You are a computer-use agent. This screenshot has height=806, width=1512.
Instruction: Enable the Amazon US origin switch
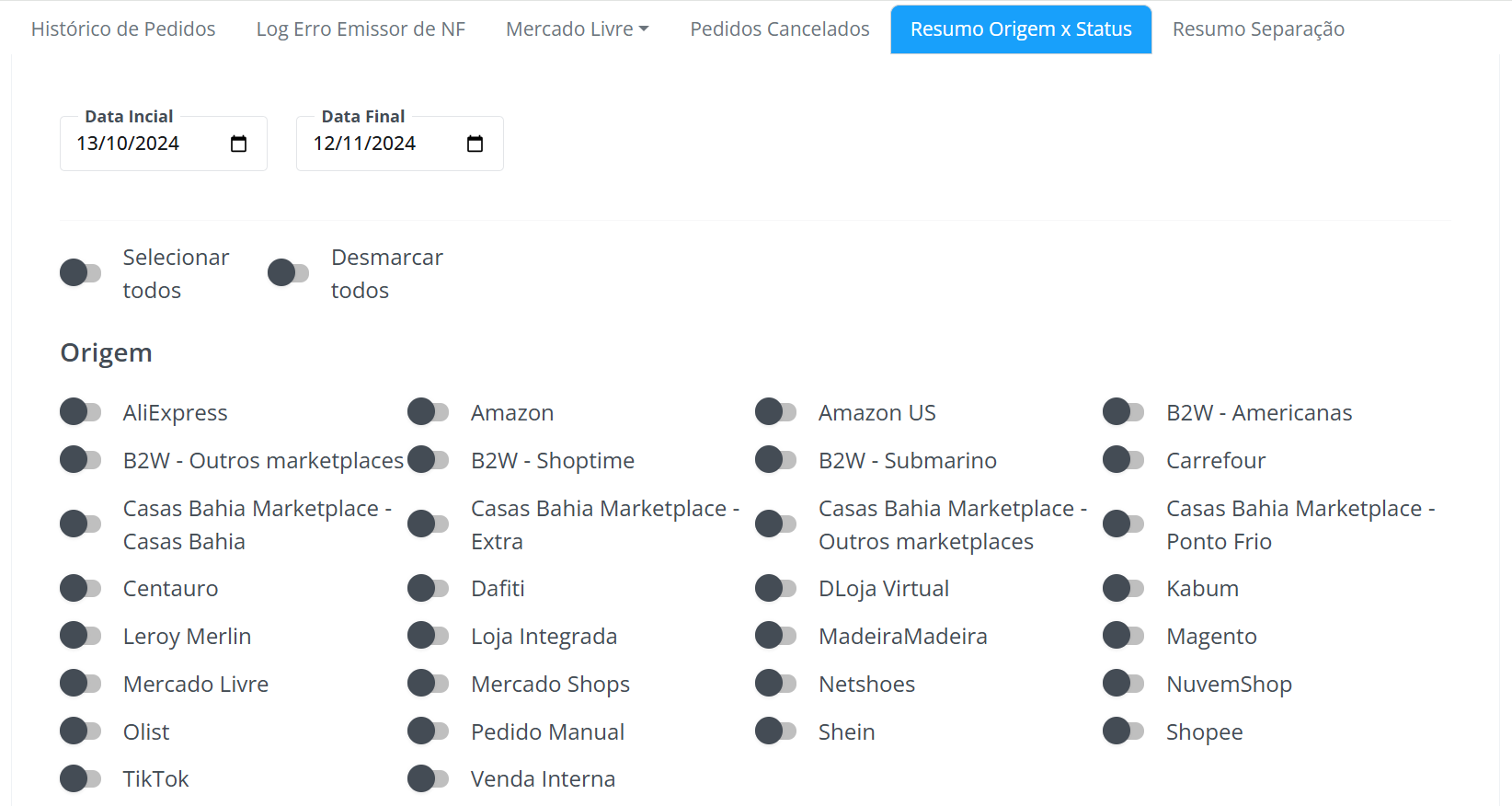(776, 412)
